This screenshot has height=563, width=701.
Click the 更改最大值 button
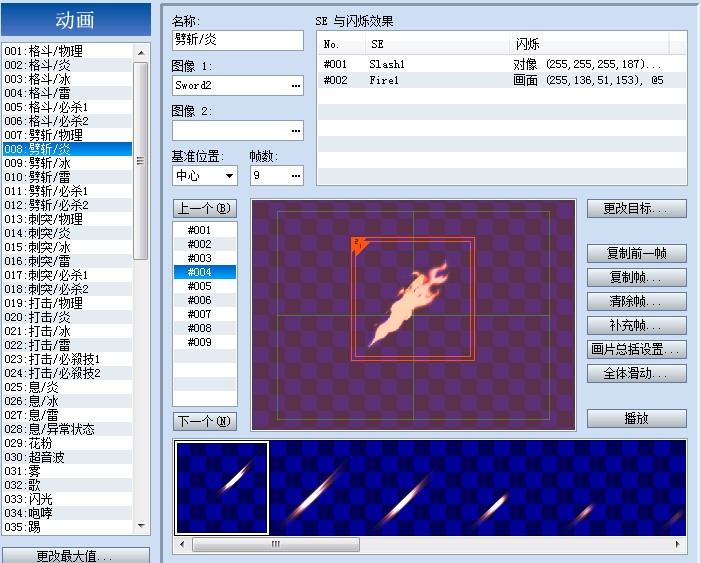coord(76,555)
